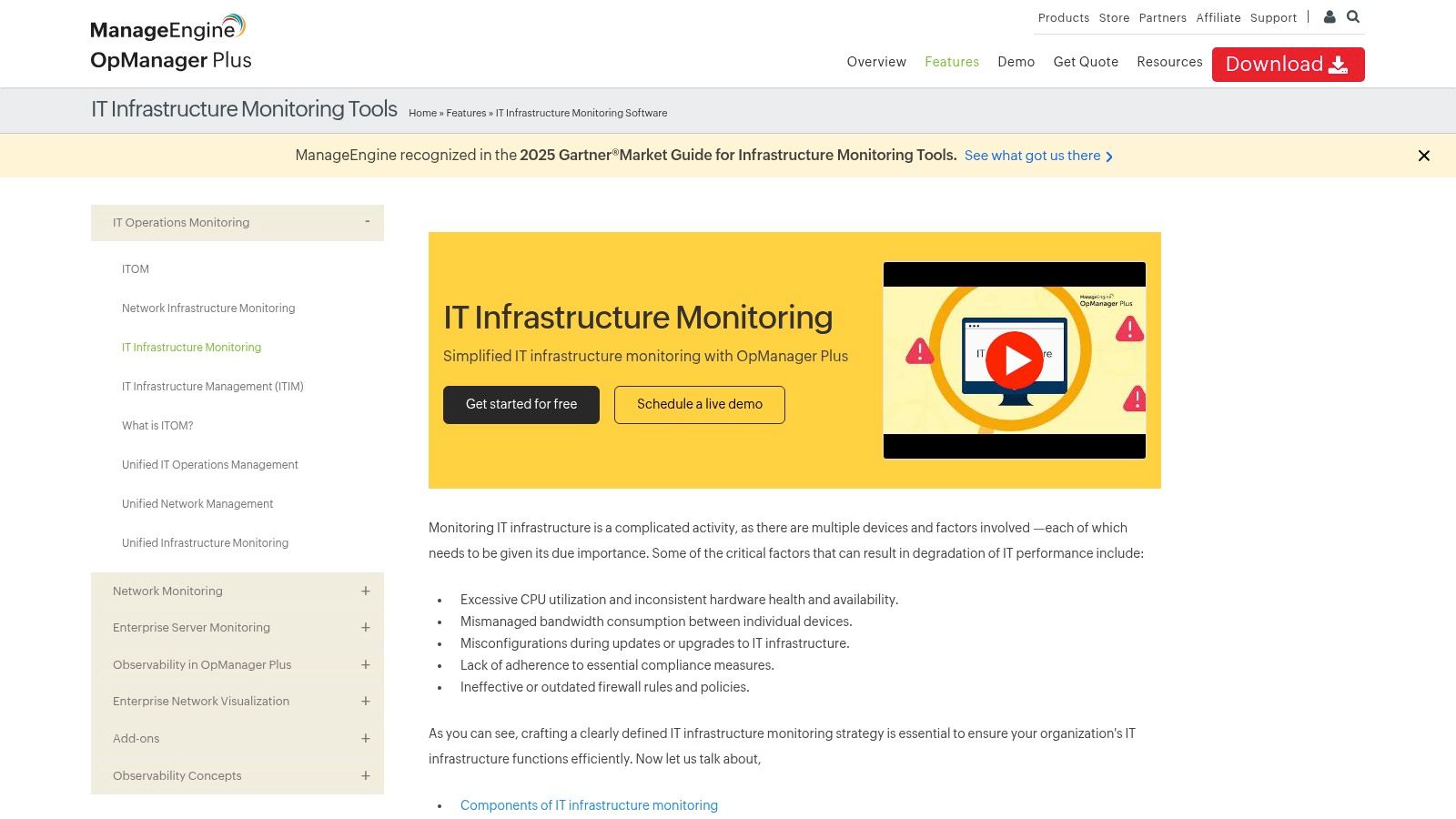Click the user account icon
The height and width of the screenshot is (819, 1456).
tap(1330, 16)
